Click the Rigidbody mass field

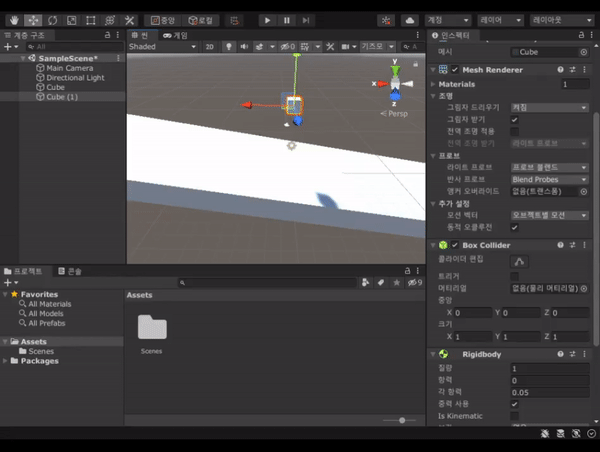[x=550, y=369]
